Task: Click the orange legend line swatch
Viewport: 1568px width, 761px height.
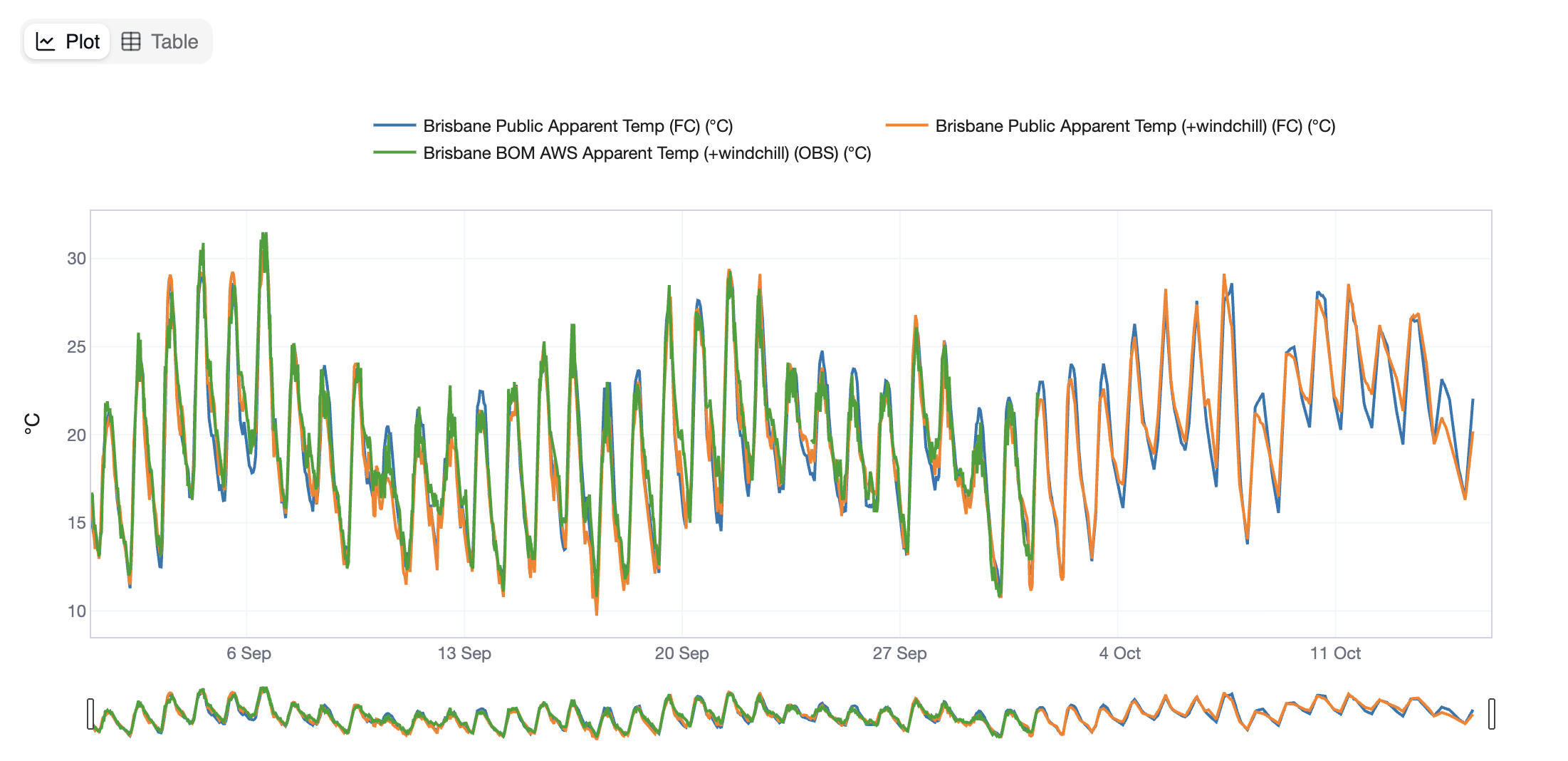Action: pos(906,125)
